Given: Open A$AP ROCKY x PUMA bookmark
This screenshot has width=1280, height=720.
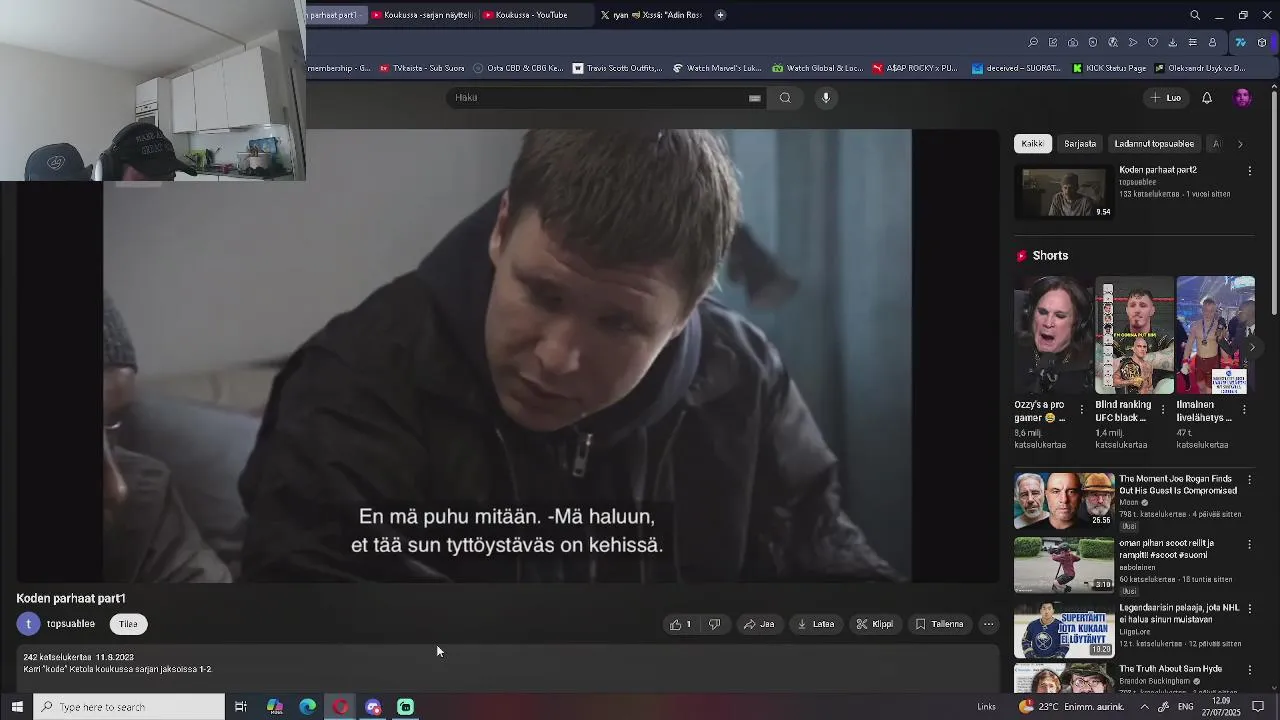Looking at the screenshot, I should pos(915,68).
